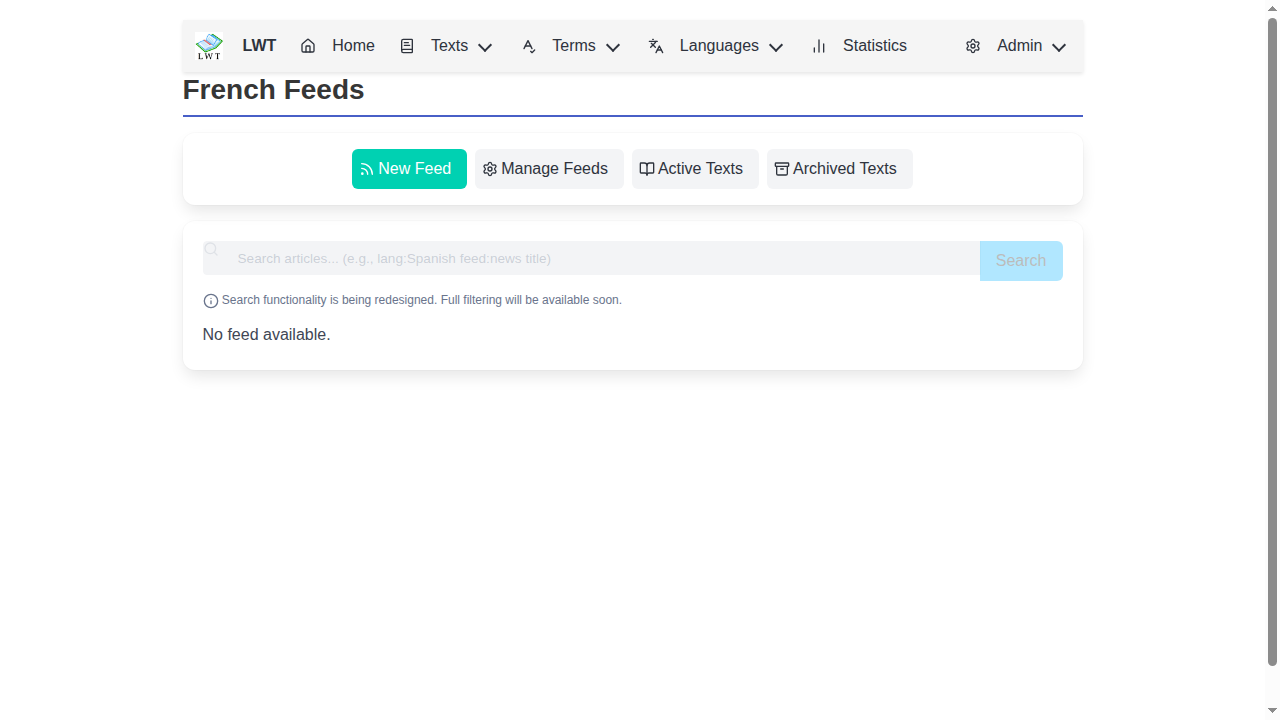Click the translate icon beside Languages
The height and width of the screenshot is (720, 1280).
coord(655,45)
